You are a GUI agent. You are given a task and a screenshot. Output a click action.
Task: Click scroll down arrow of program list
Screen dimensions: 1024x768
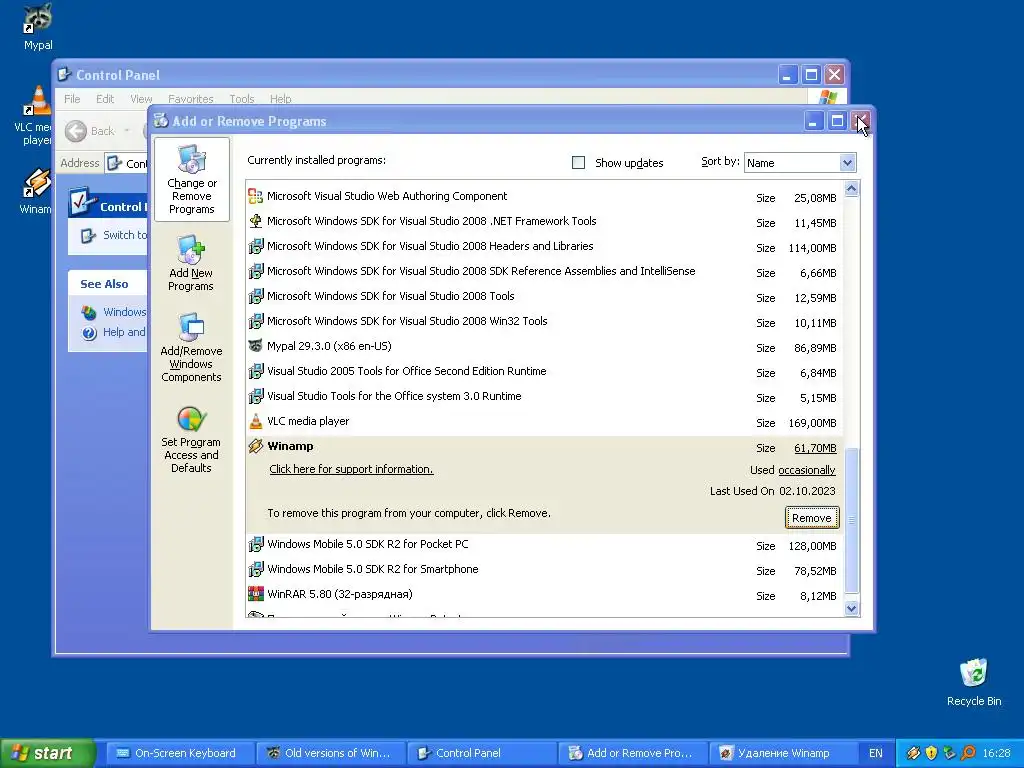[x=852, y=609]
